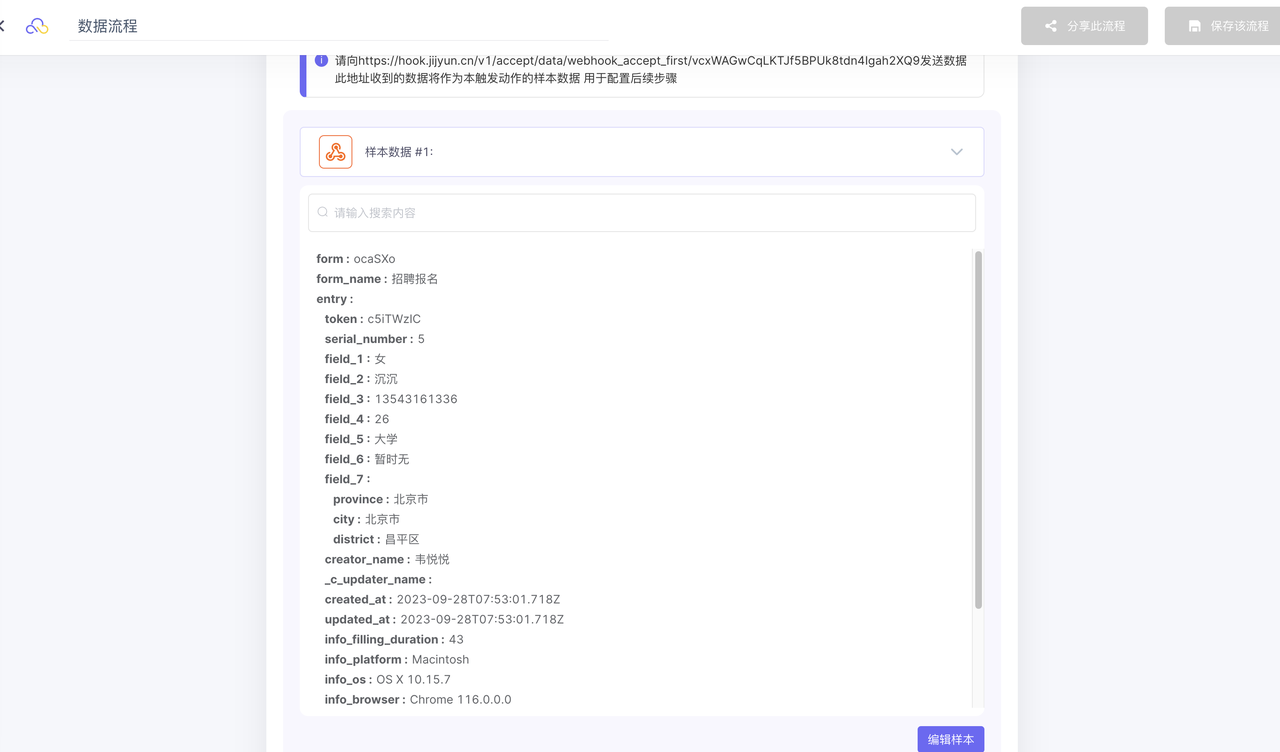Click the save disk icon in 保存该流程
The width and height of the screenshot is (1280, 752).
[1194, 26]
